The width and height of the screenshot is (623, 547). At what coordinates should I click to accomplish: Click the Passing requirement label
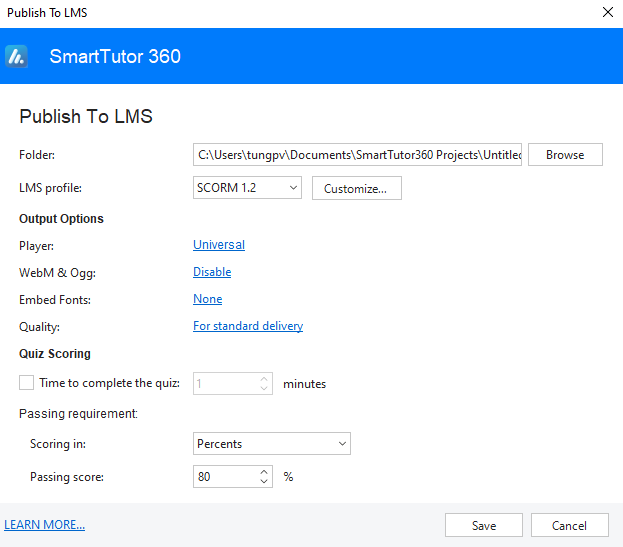[x=78, y=414]
